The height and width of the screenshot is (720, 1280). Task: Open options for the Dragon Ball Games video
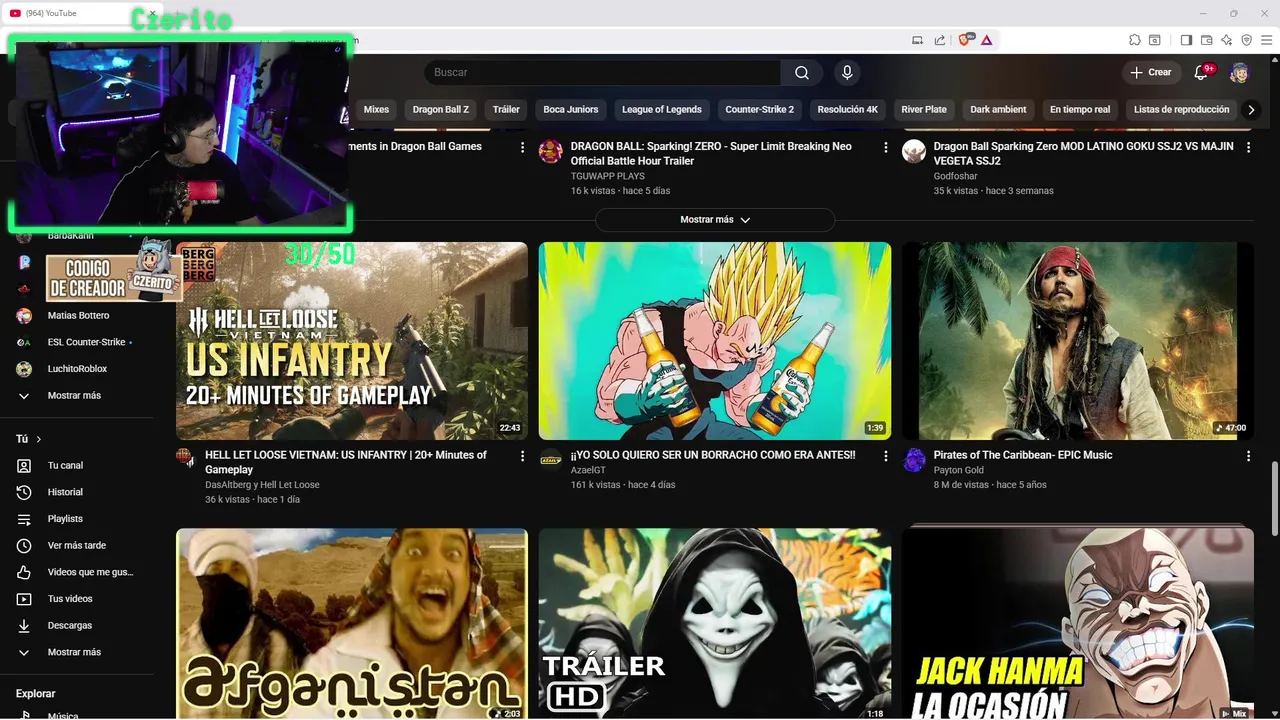coord(522,147)
